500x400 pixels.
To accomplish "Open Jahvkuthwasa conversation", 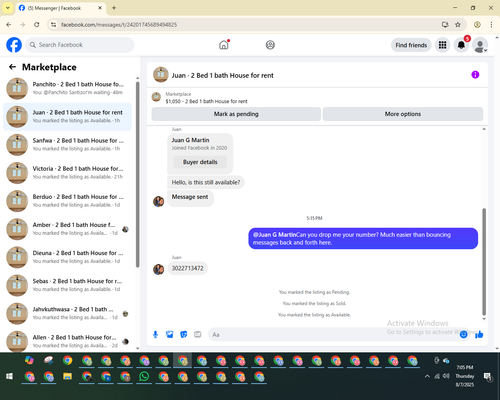I will (x=67, y=313).
